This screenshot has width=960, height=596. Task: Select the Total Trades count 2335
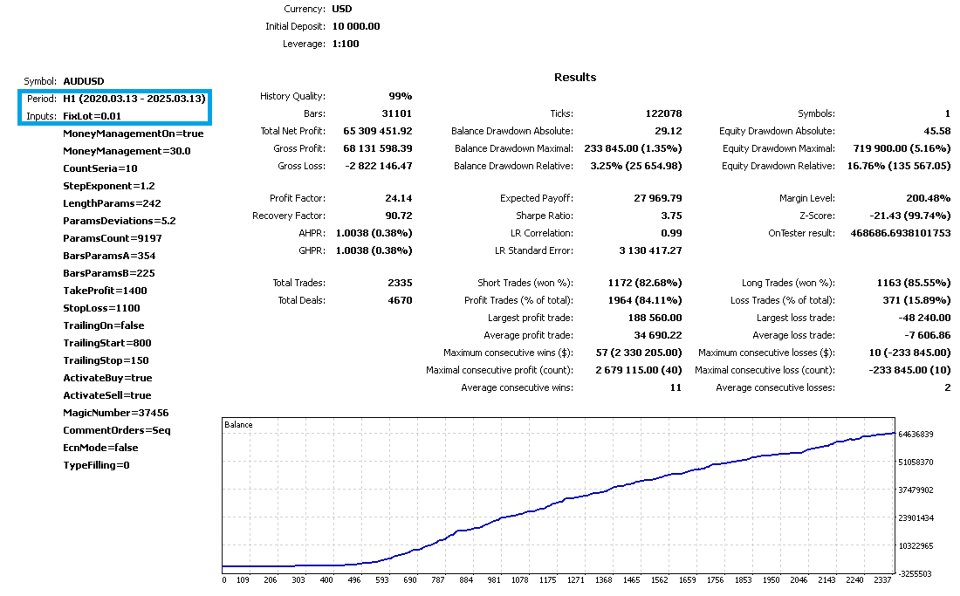pyautogui.click(x=400, y=283)
